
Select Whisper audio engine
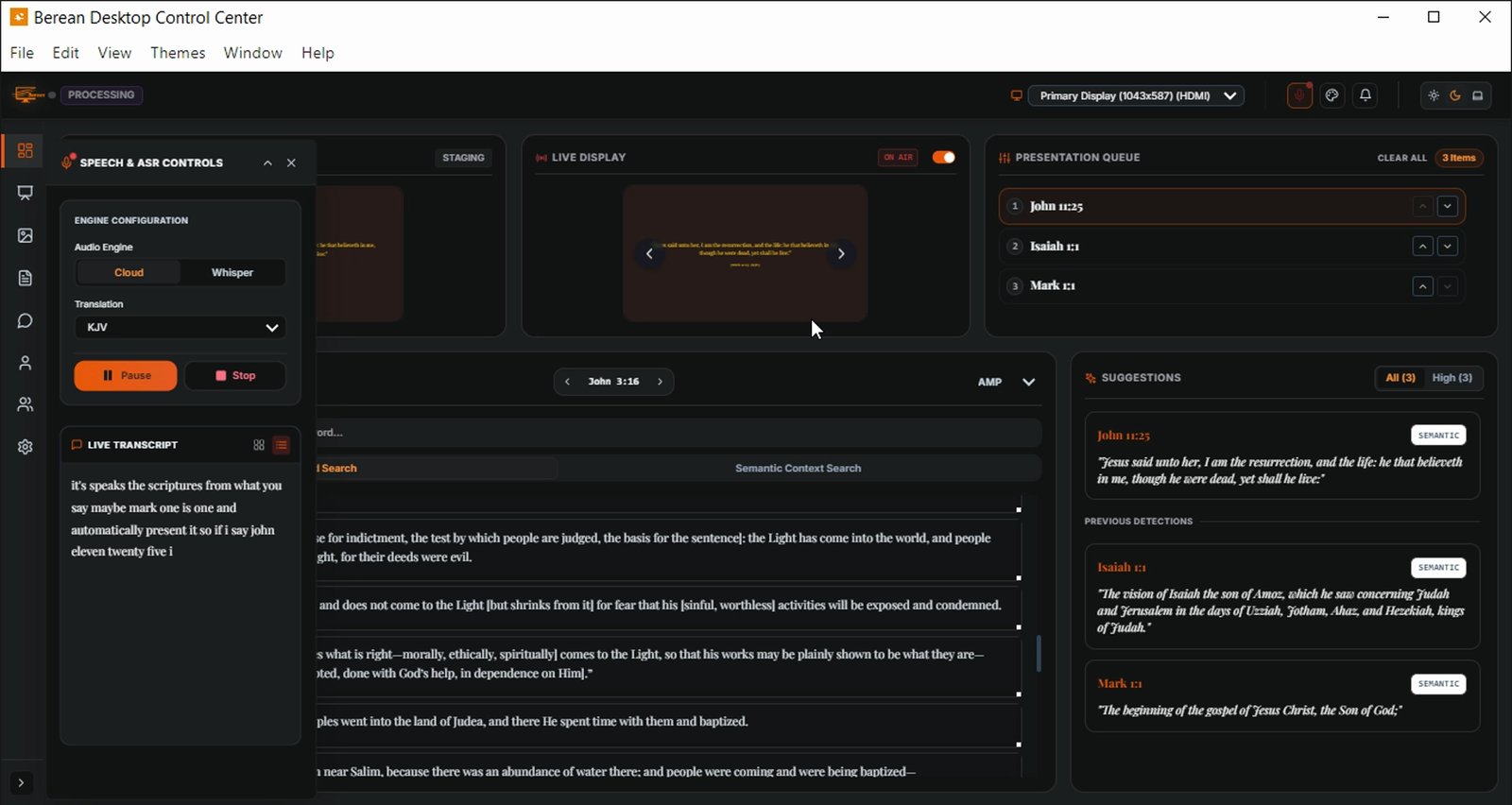click(x=232, y=272)
